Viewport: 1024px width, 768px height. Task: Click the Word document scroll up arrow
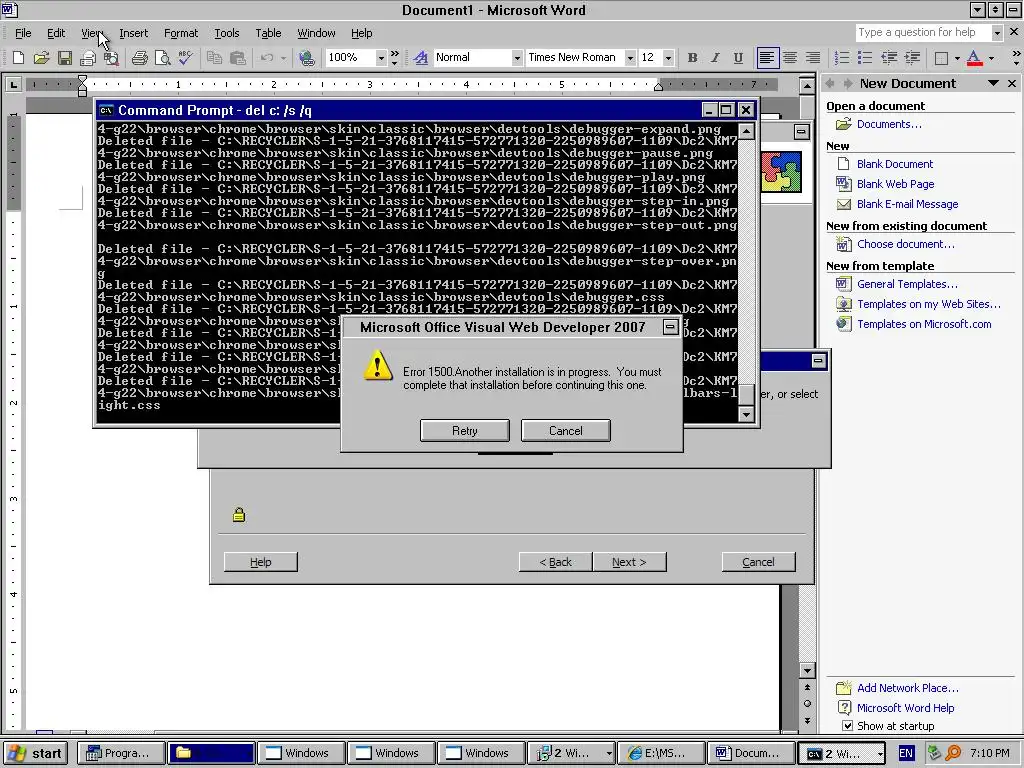(x=807, y=86)
